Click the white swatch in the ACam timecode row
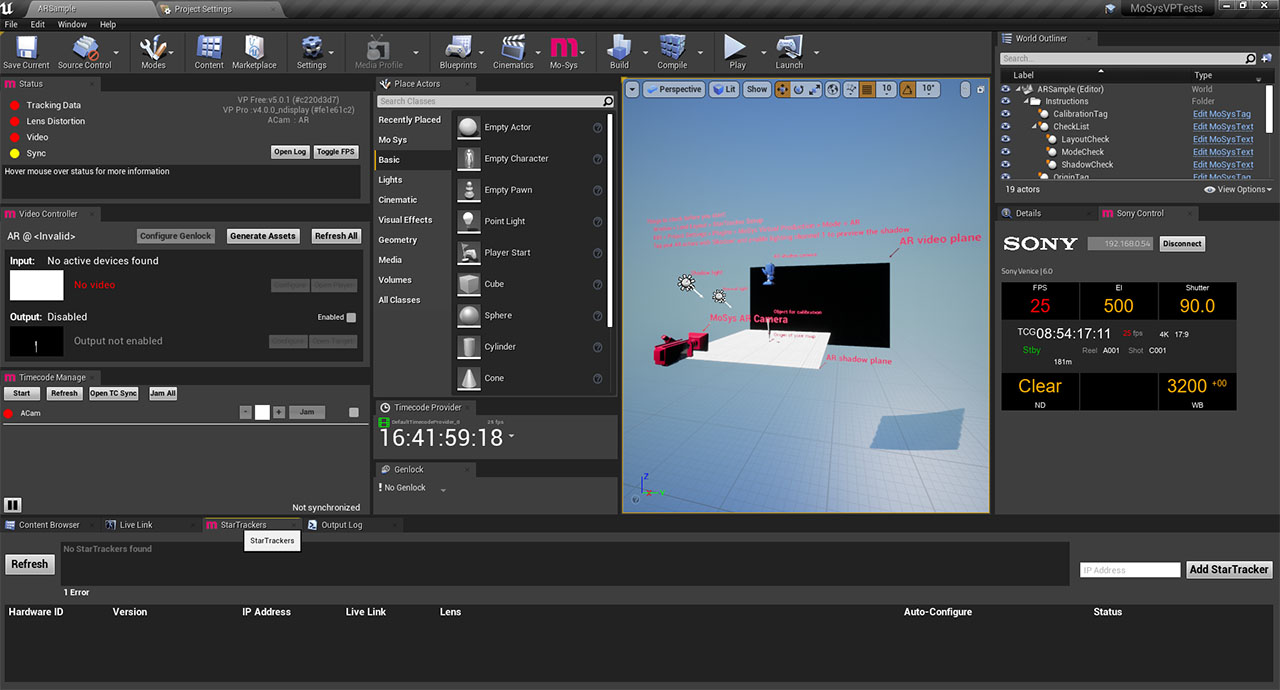This screenshot has height=690, width=1280. coord(262,412)
